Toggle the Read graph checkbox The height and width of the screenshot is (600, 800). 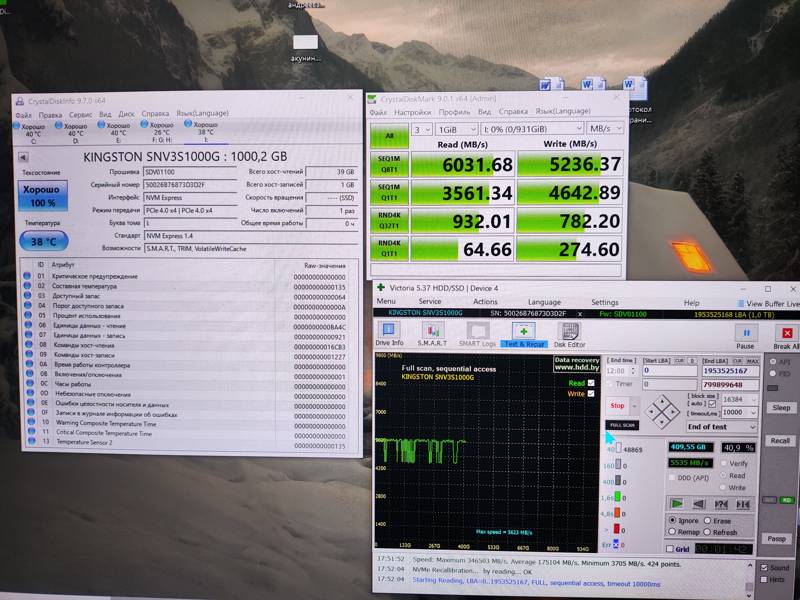click(x=591, y=383)
